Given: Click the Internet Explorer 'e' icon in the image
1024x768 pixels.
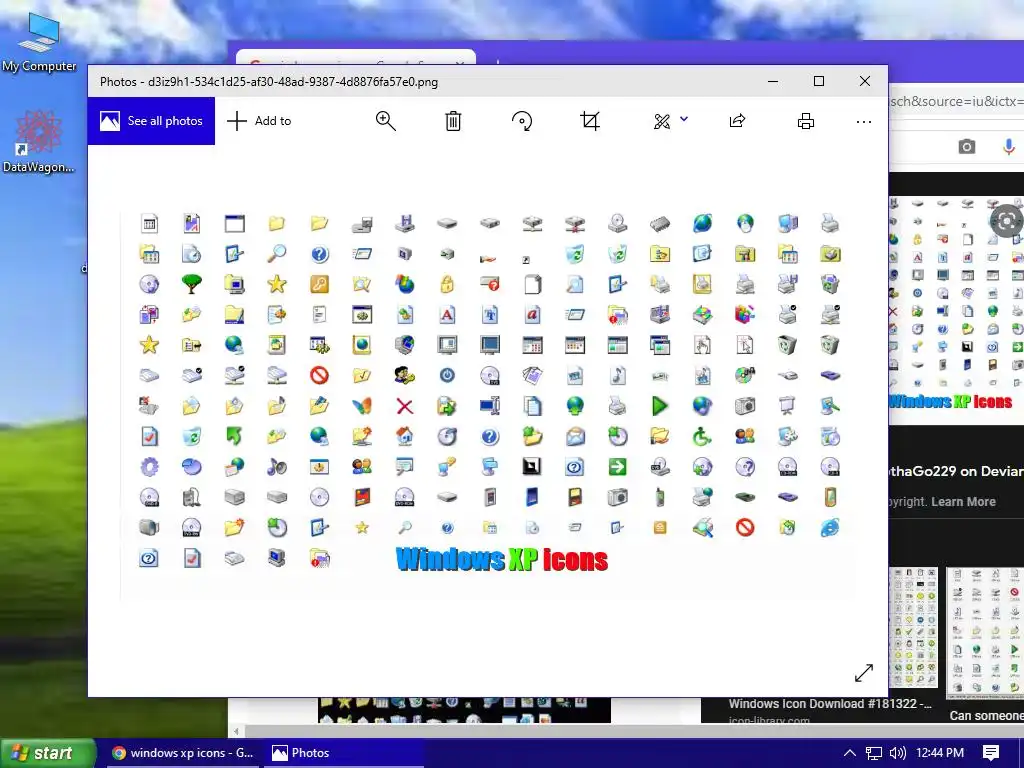Looking at the screenshot, I should [x=830, y=528].
